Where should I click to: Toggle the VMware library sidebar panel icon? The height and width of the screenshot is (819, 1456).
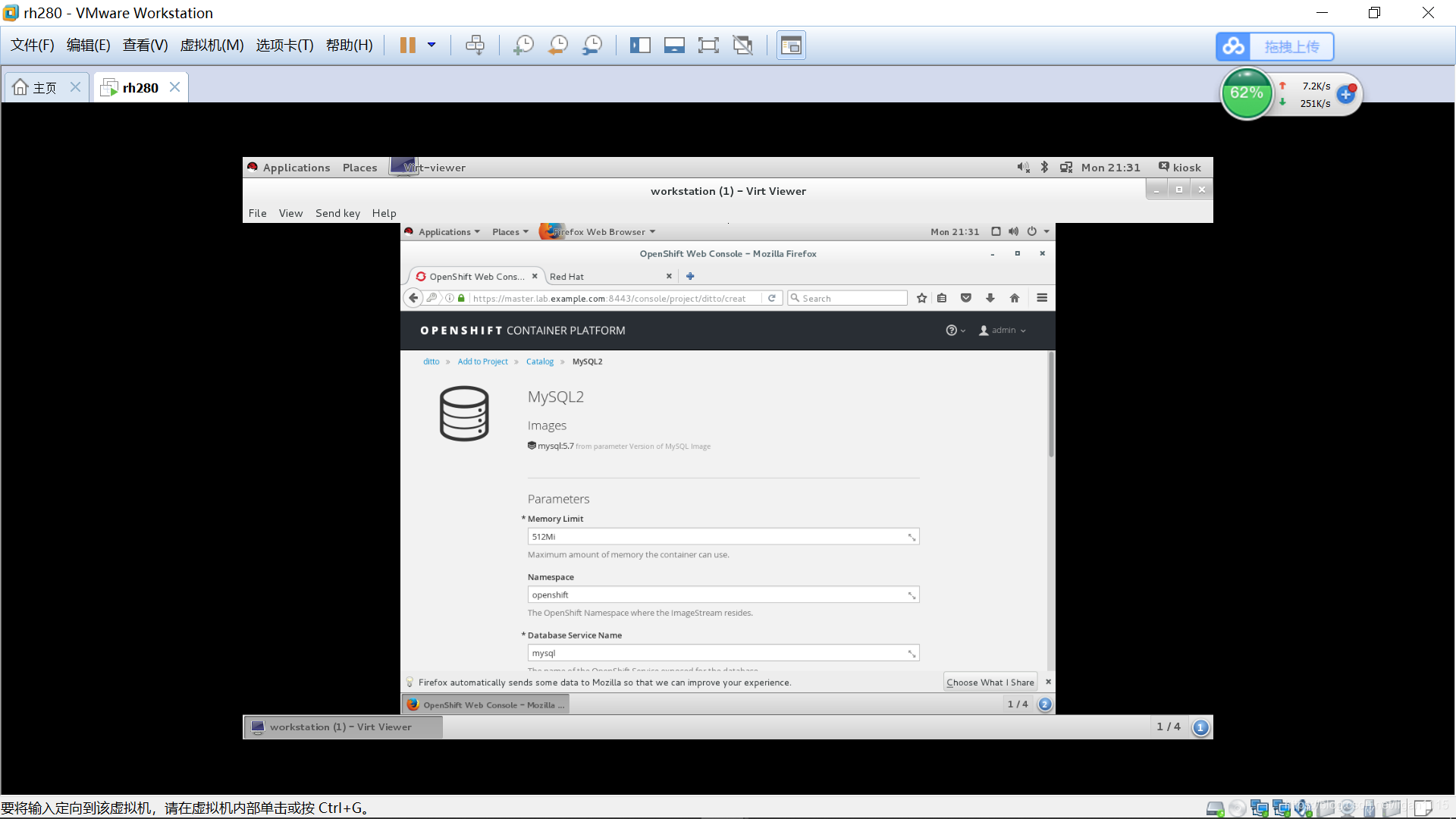point(640,45)
